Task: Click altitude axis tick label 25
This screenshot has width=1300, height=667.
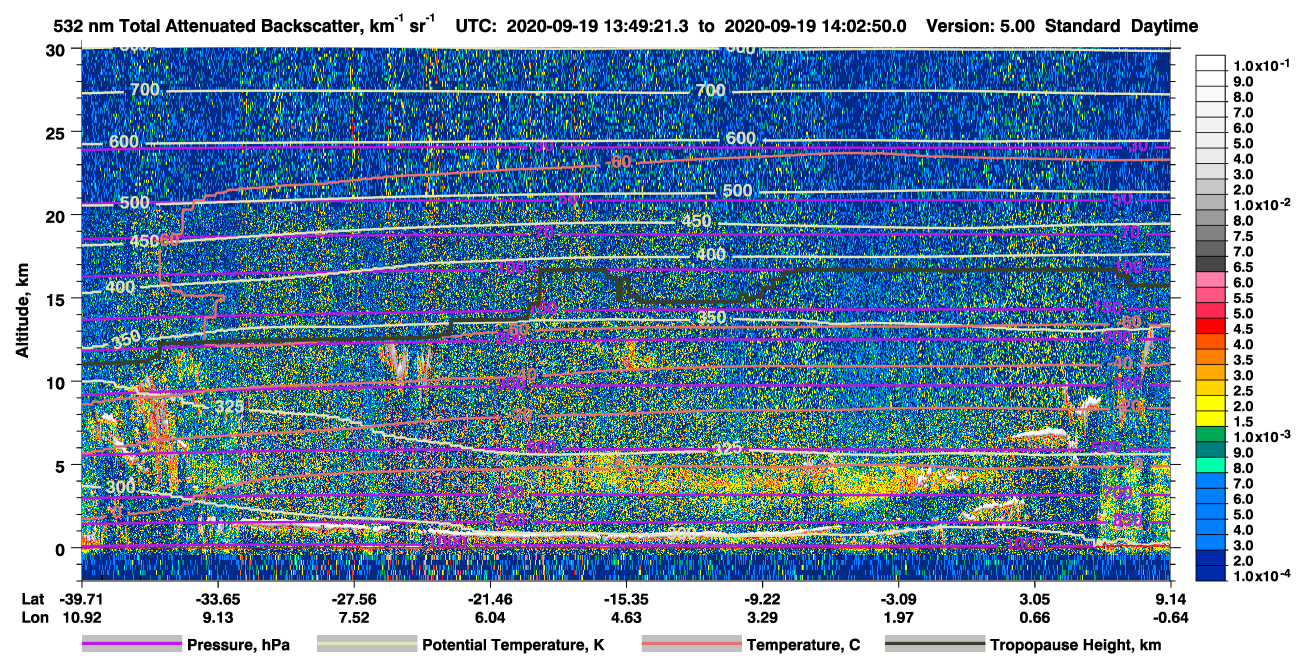Action: (57, 133)
